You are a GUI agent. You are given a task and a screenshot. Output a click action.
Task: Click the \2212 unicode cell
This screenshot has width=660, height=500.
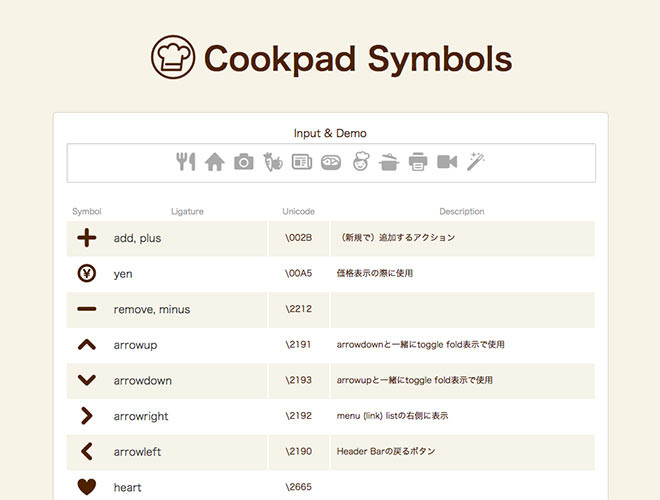tap(298, 309)
